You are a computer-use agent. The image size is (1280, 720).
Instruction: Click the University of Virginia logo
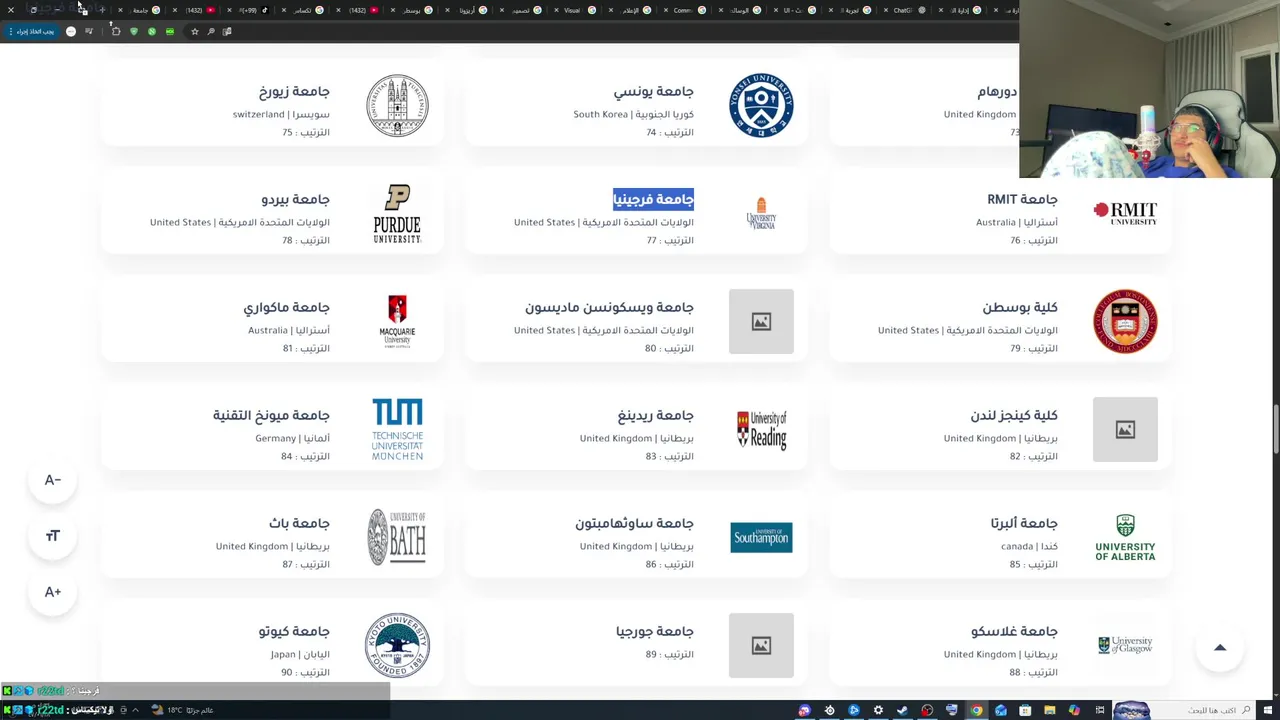(761, 213)
